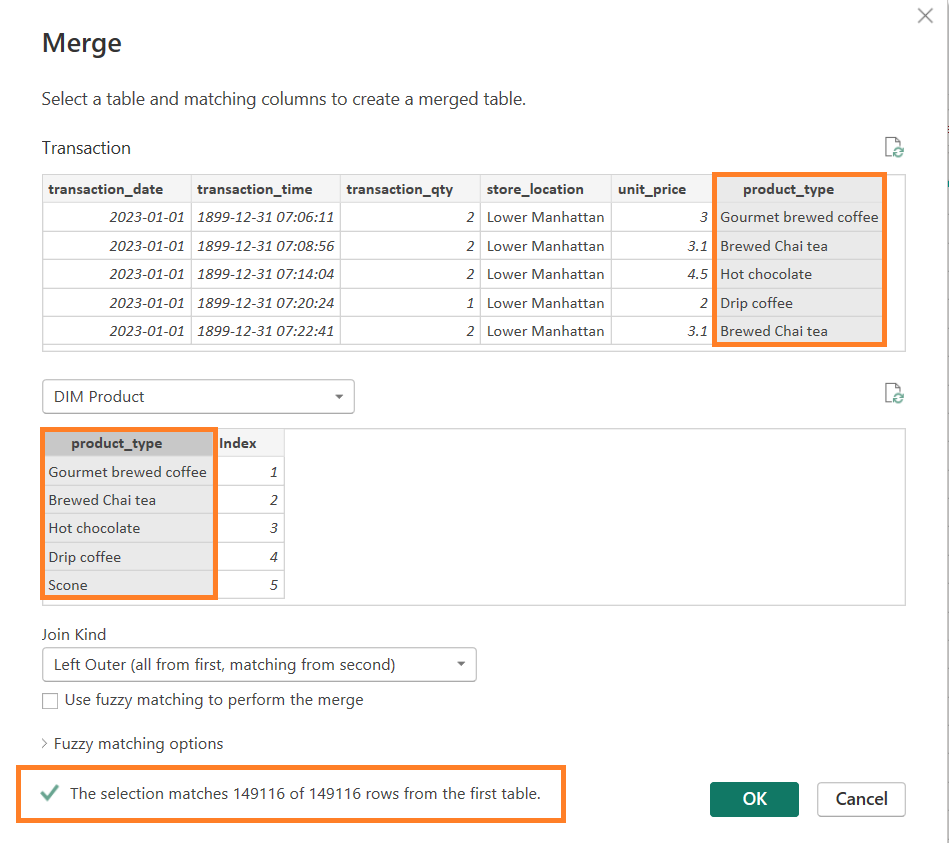Open the DIM Product table dropdown

[198, 397]
